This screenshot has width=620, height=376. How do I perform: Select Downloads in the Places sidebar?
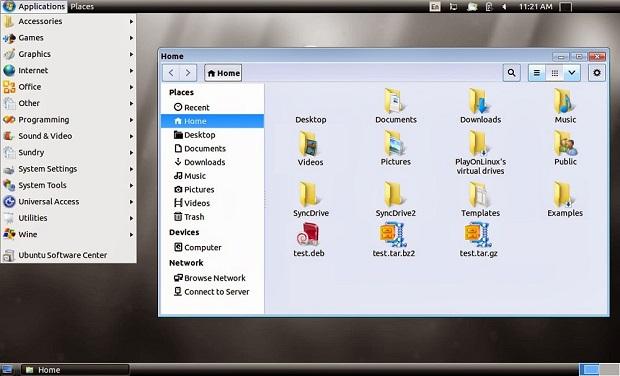212,162
